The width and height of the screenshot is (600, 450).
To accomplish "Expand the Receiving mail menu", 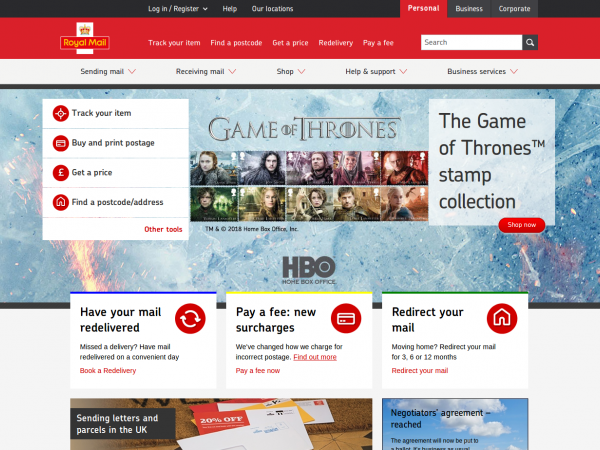I will point(206,72).
